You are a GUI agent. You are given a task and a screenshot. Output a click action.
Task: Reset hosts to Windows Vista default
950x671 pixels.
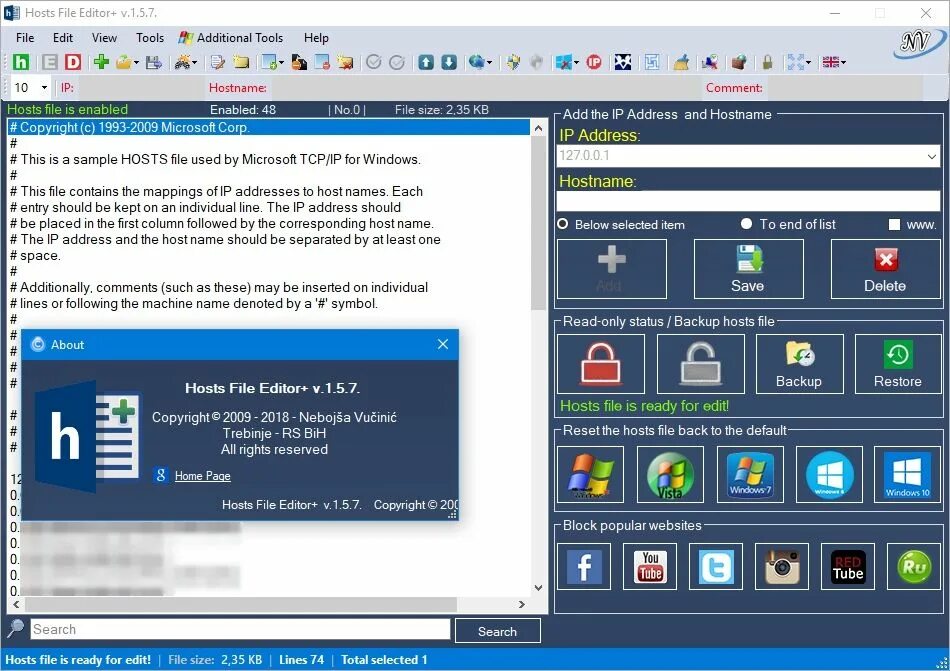tap(670, 475)
